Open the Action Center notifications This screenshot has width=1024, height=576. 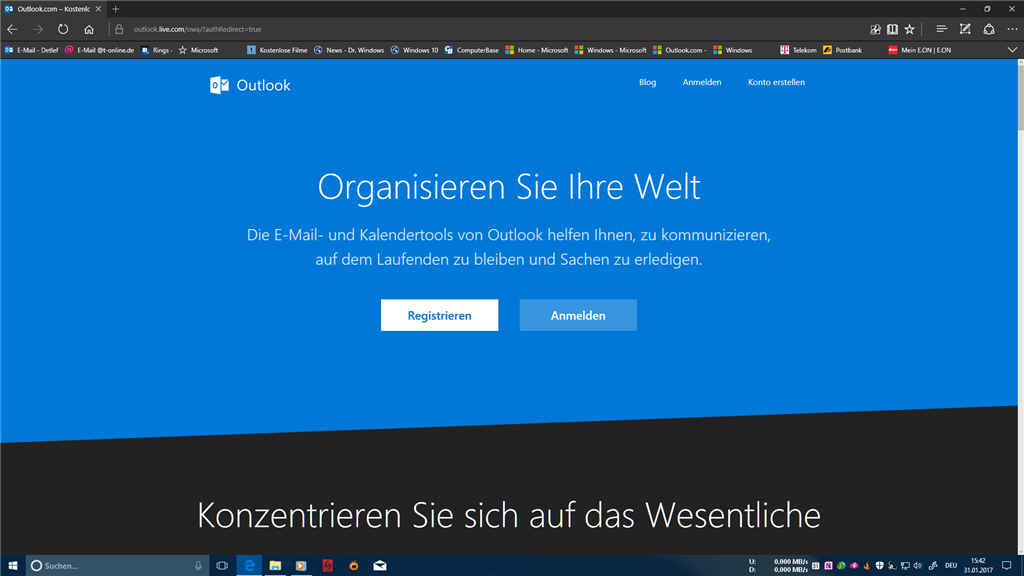coord(1006,566)
